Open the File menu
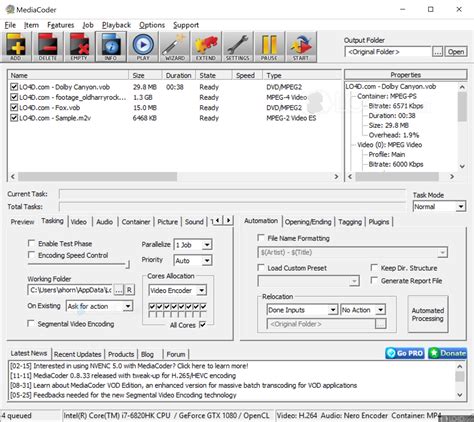 [x=10, y=25]
